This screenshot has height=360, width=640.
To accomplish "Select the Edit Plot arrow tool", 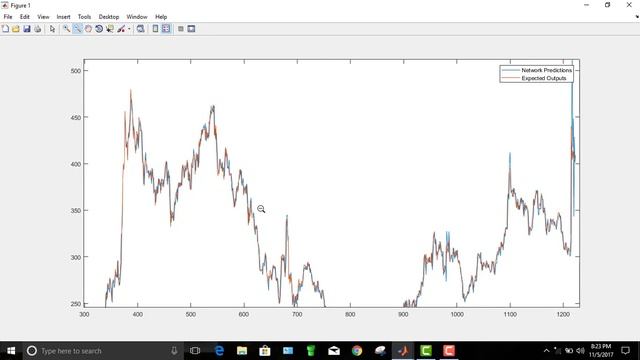I will (x=52, y=29).
